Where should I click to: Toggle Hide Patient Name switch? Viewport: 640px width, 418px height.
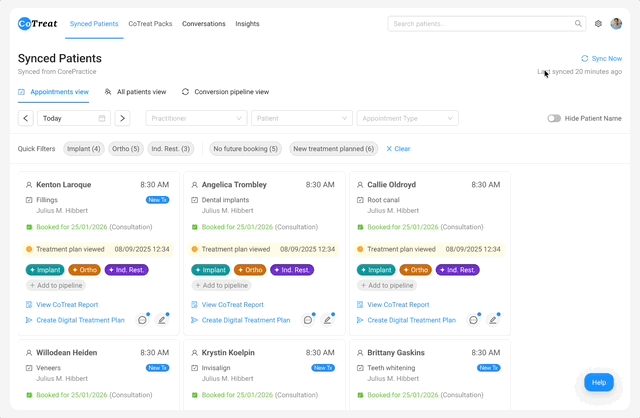tap(554, 118)
